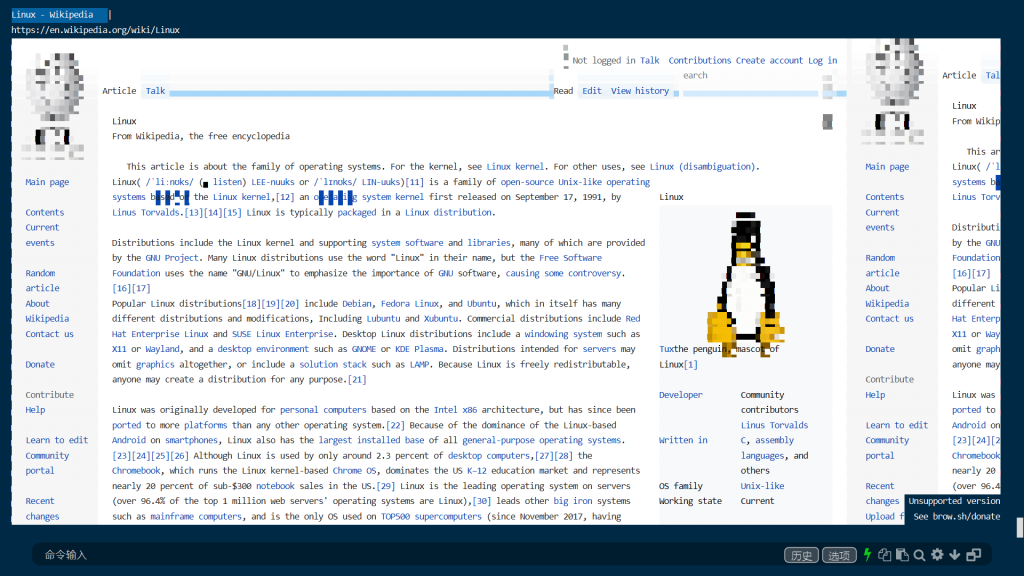Click the mainframe computers link
Viewport: 1024px width, 576px height.
pos(196,517)
